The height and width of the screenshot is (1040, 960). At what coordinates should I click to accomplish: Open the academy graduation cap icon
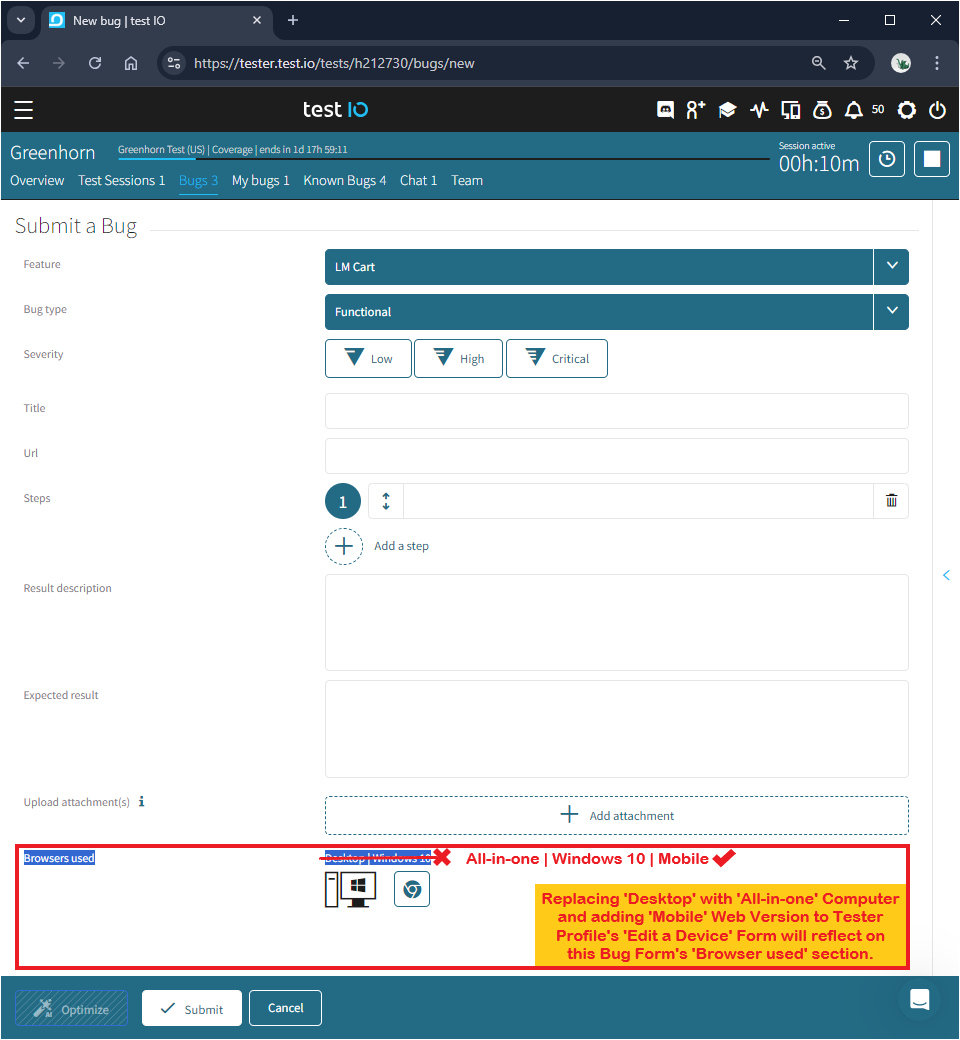coord(727,109)
